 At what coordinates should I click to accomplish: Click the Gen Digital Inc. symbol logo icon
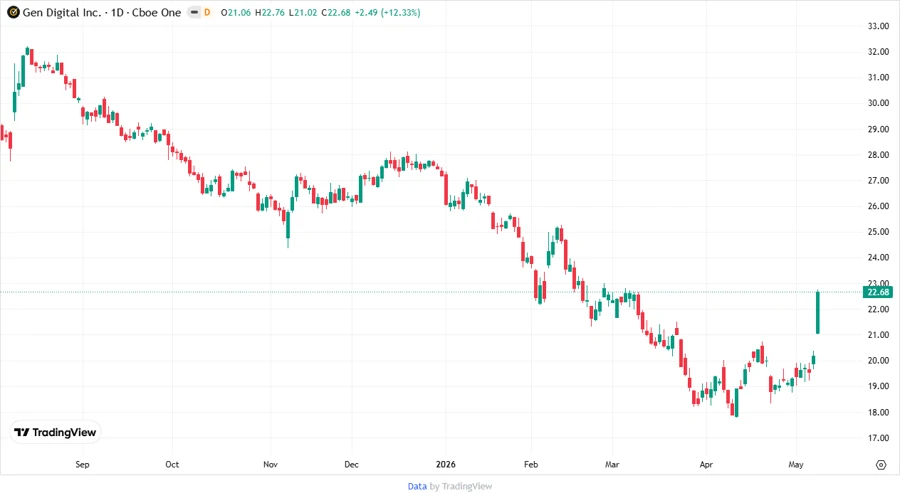13,12
